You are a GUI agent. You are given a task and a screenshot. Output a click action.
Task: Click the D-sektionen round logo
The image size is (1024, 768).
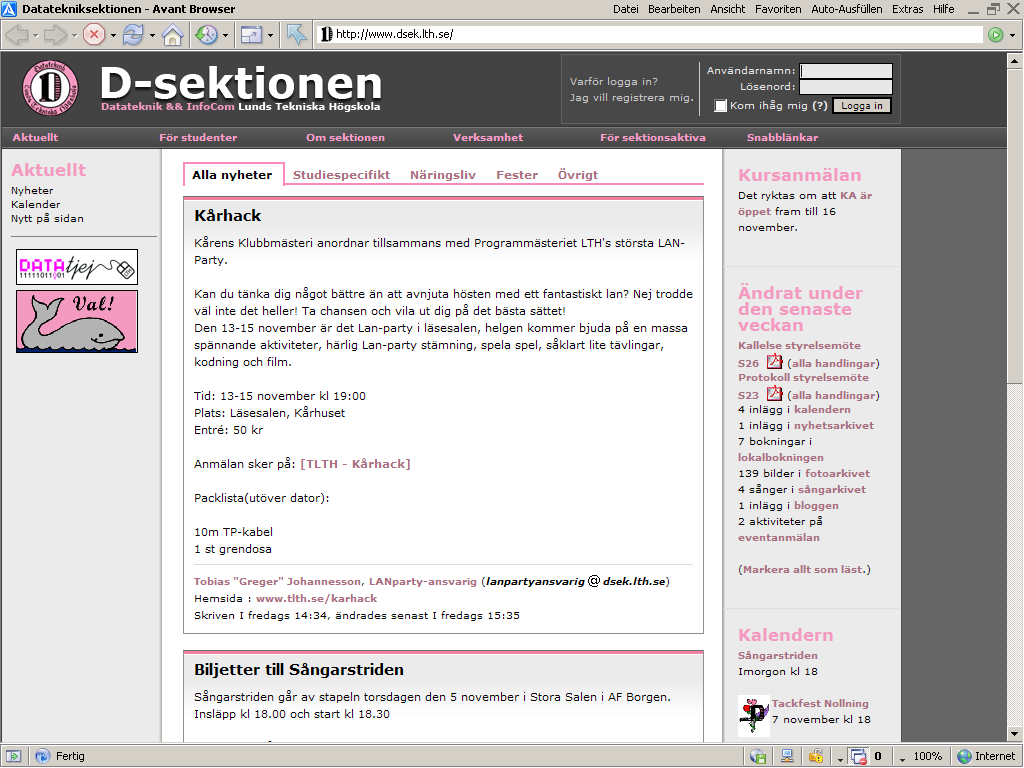pos(50,88)
